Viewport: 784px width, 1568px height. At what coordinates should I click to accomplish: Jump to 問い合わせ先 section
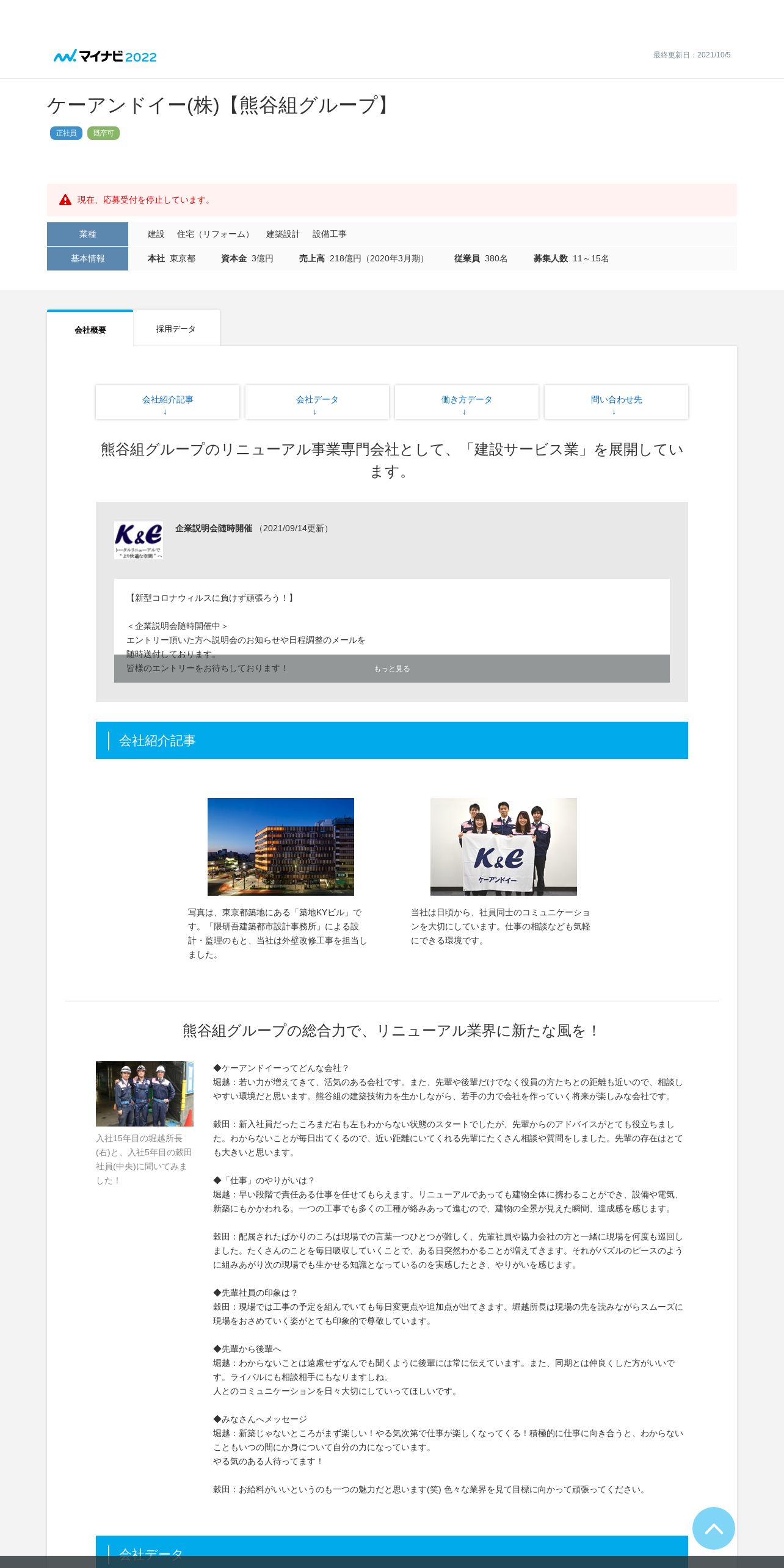616,402
